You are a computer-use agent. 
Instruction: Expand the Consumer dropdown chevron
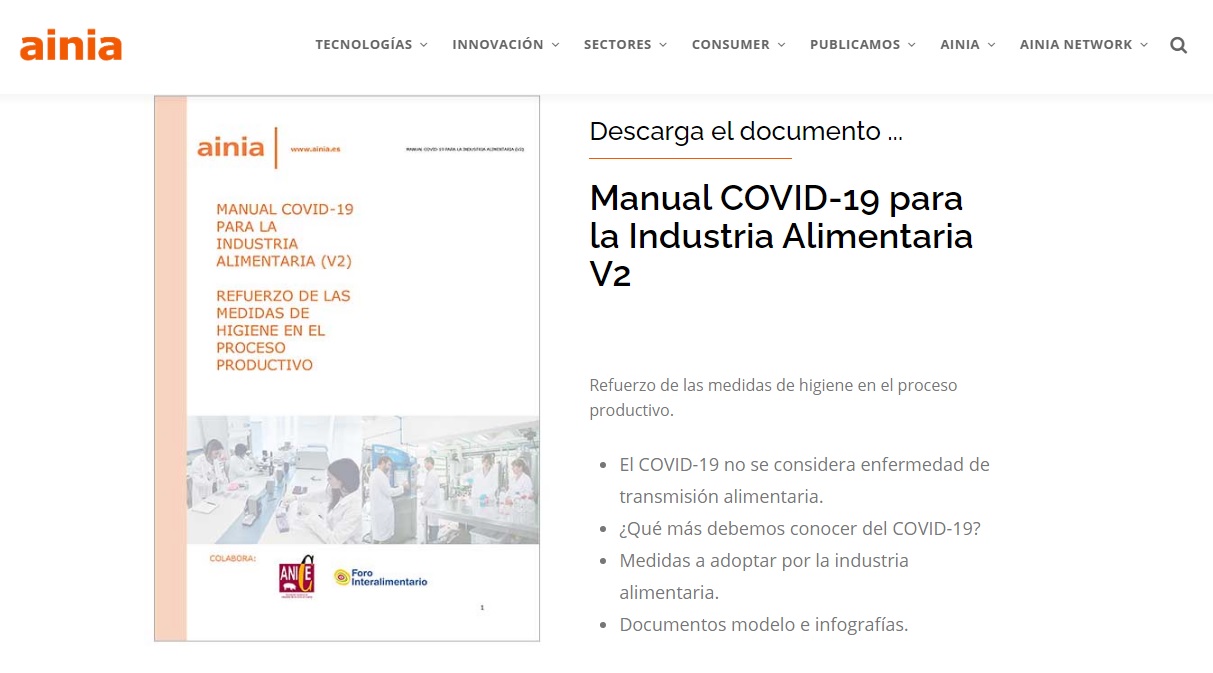pyautogui.click(x=781, y=45)
